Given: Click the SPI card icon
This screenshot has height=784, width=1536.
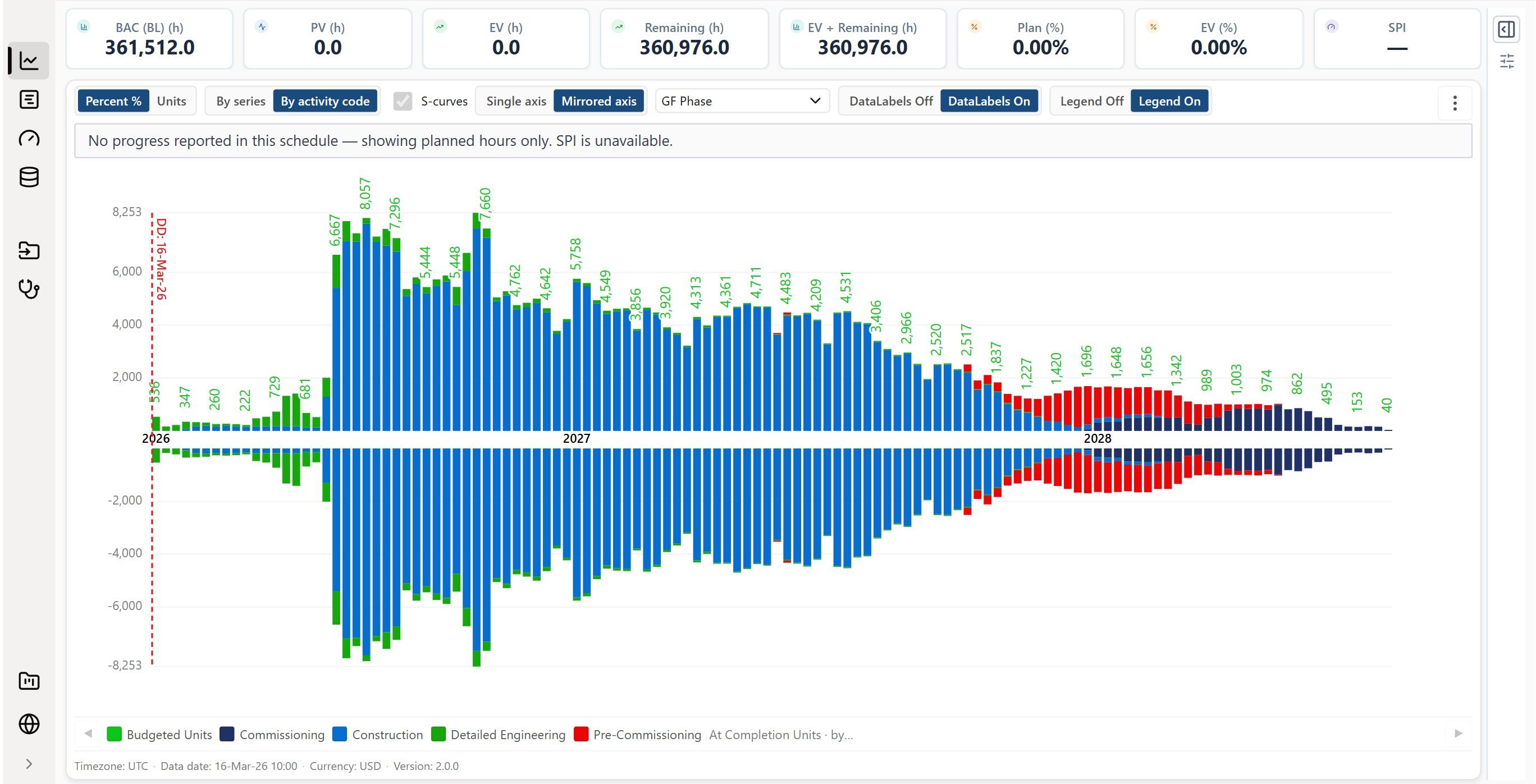Looking at the screenshot, I should coord(1331,26).
